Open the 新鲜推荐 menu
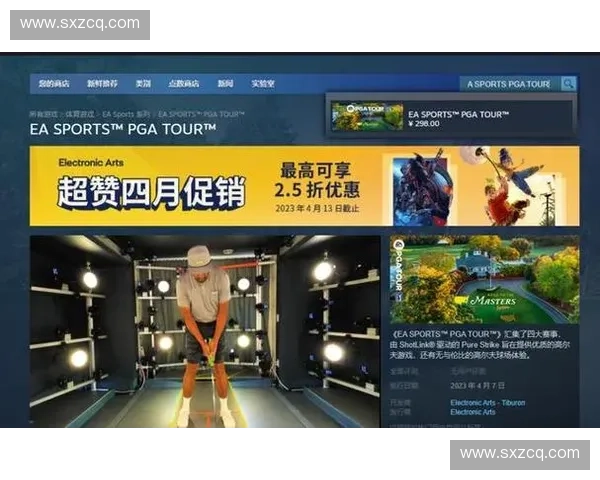Image resolution: width=600 pixels, height=480 pixels. (102, 83)
